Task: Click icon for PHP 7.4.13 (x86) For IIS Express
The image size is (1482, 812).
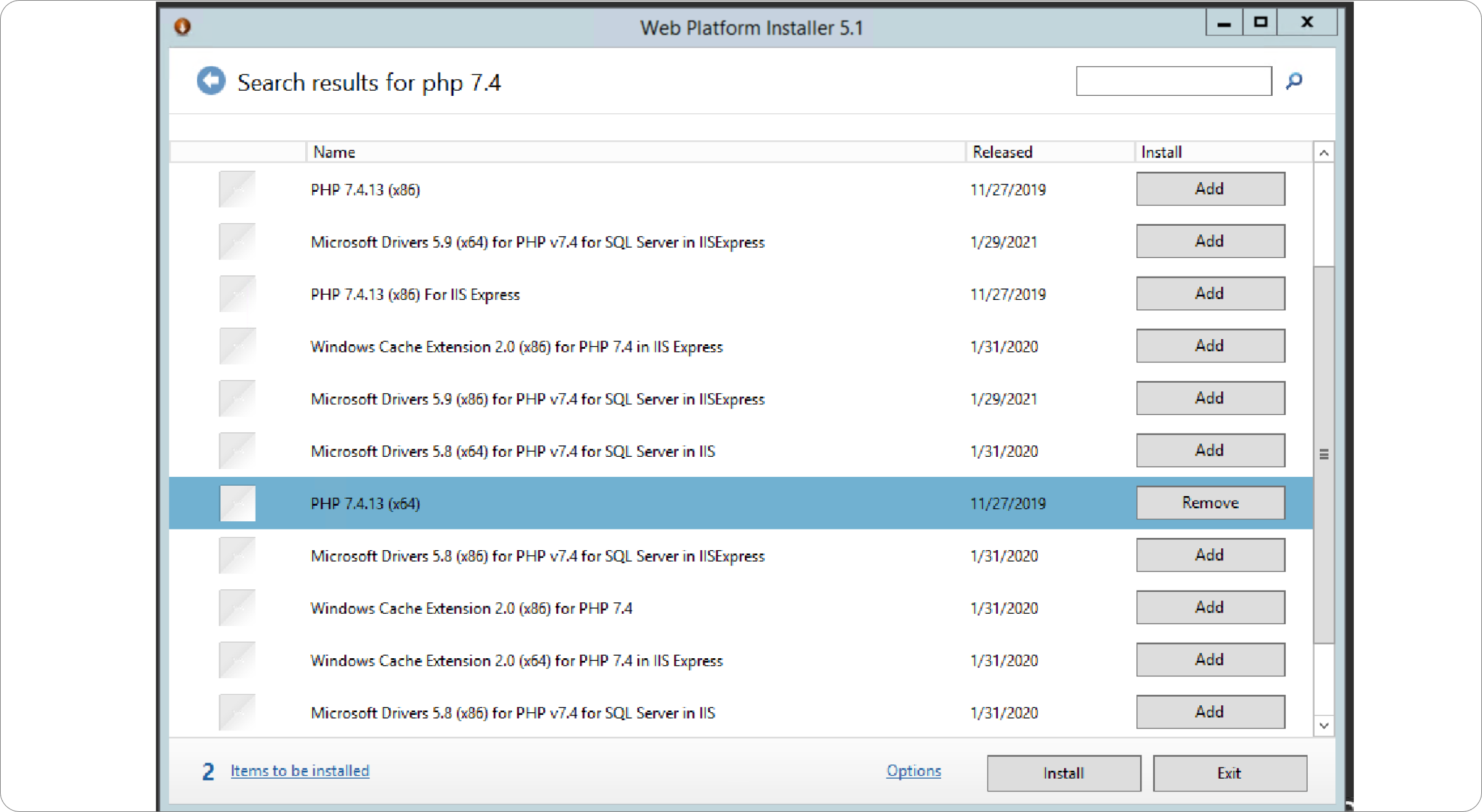Action: pos(237,294)
